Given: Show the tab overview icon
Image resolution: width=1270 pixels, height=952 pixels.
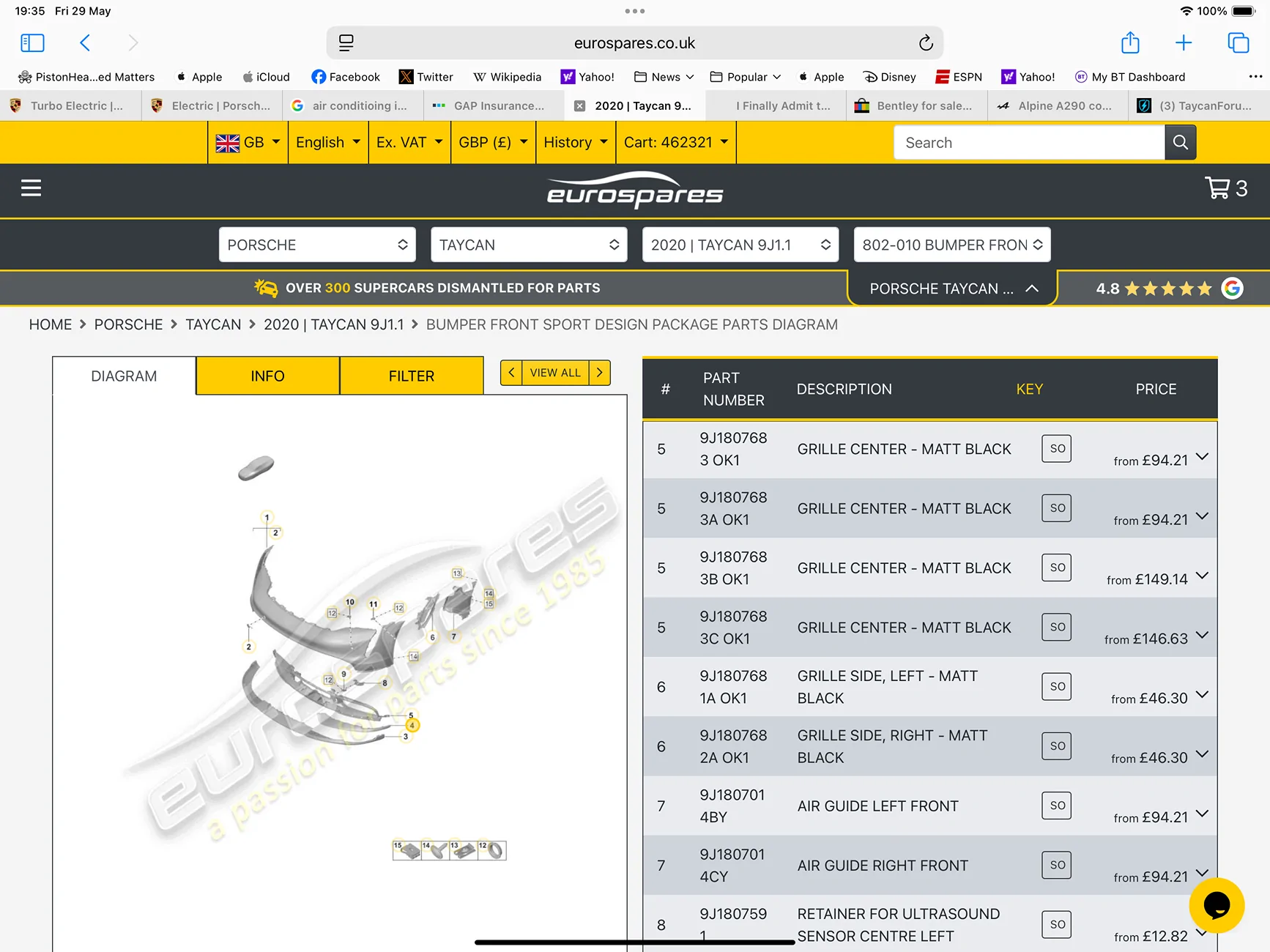Looking at the screenshot, I should (1239, 43).
